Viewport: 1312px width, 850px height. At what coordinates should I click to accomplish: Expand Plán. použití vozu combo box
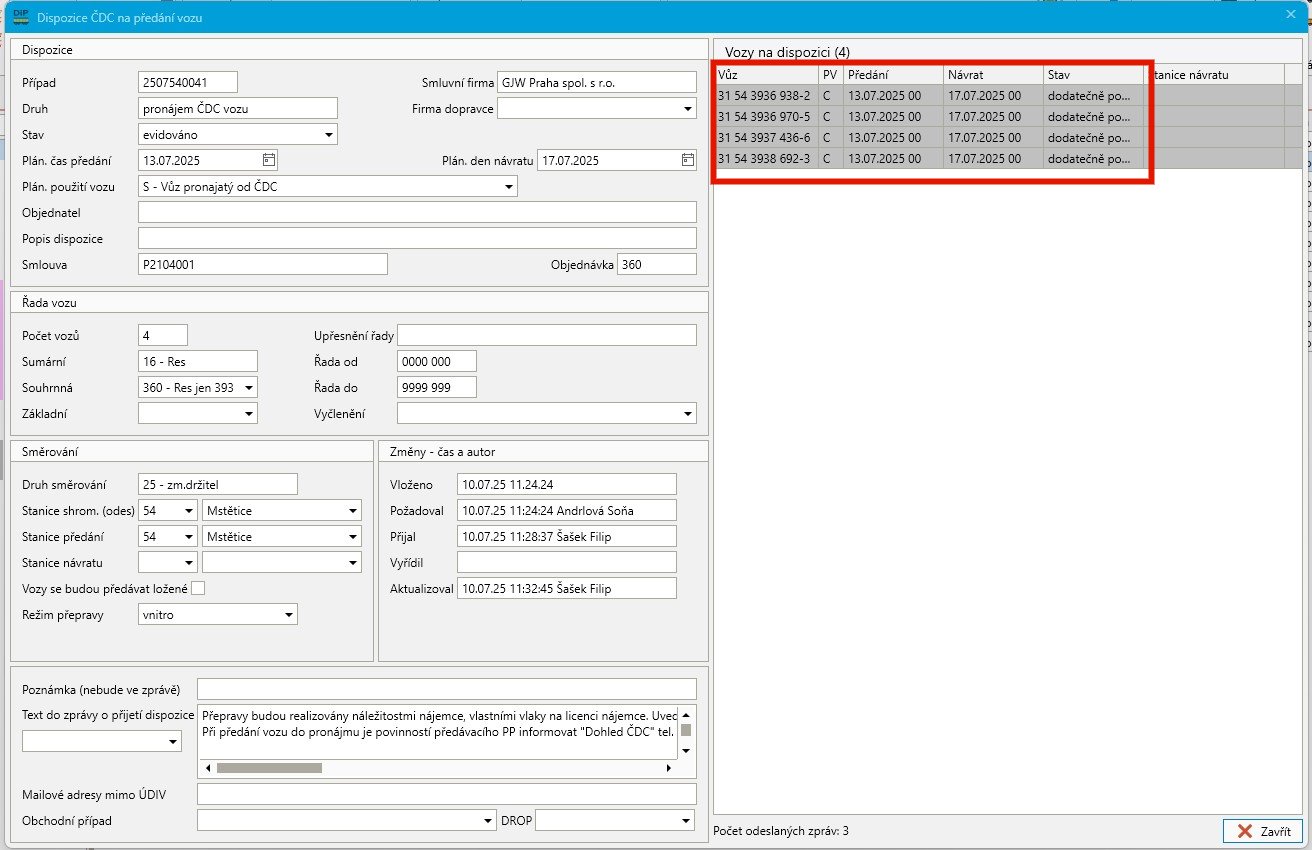click(x=508, y=186)
